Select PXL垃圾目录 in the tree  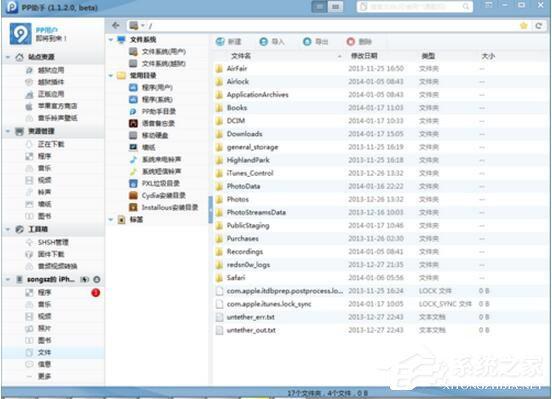point(161,183)
